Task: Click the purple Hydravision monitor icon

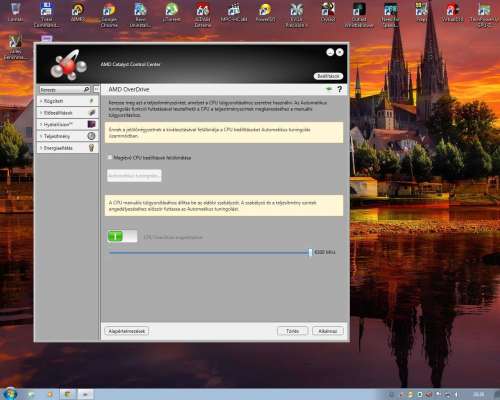Action: (91, 124)
